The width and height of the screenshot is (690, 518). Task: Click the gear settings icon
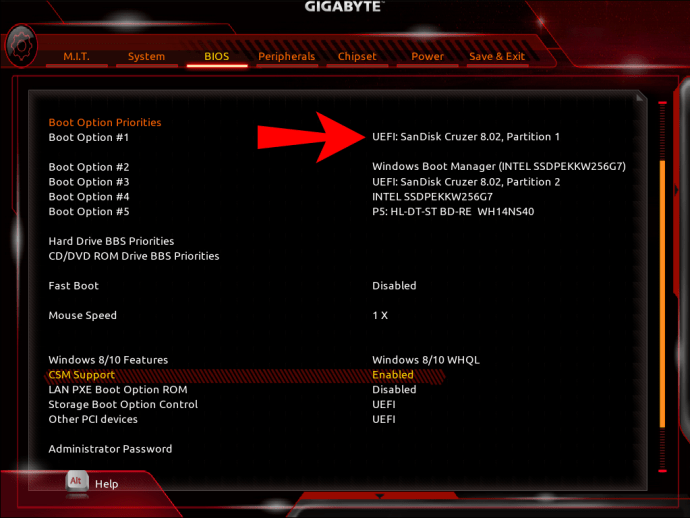coord(21,46)
